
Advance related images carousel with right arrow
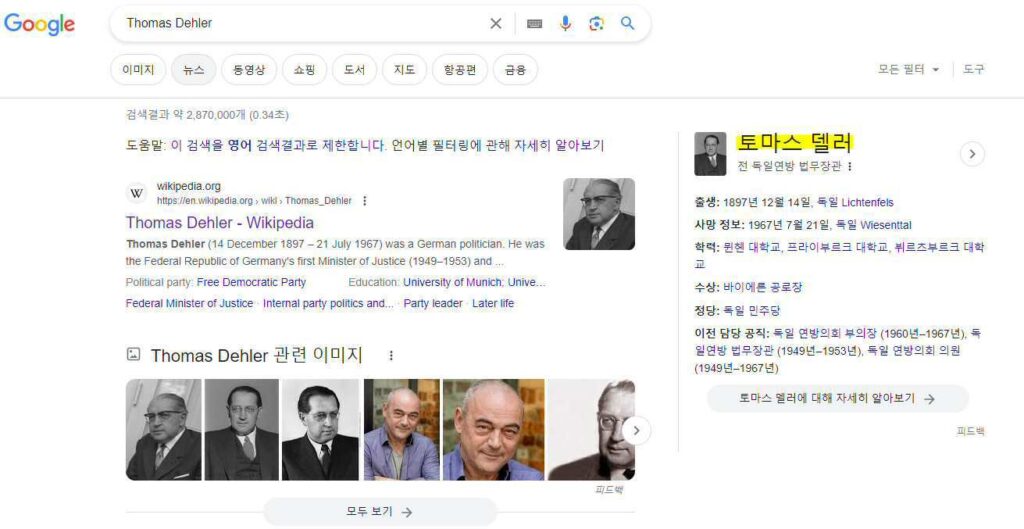[637, 431]
